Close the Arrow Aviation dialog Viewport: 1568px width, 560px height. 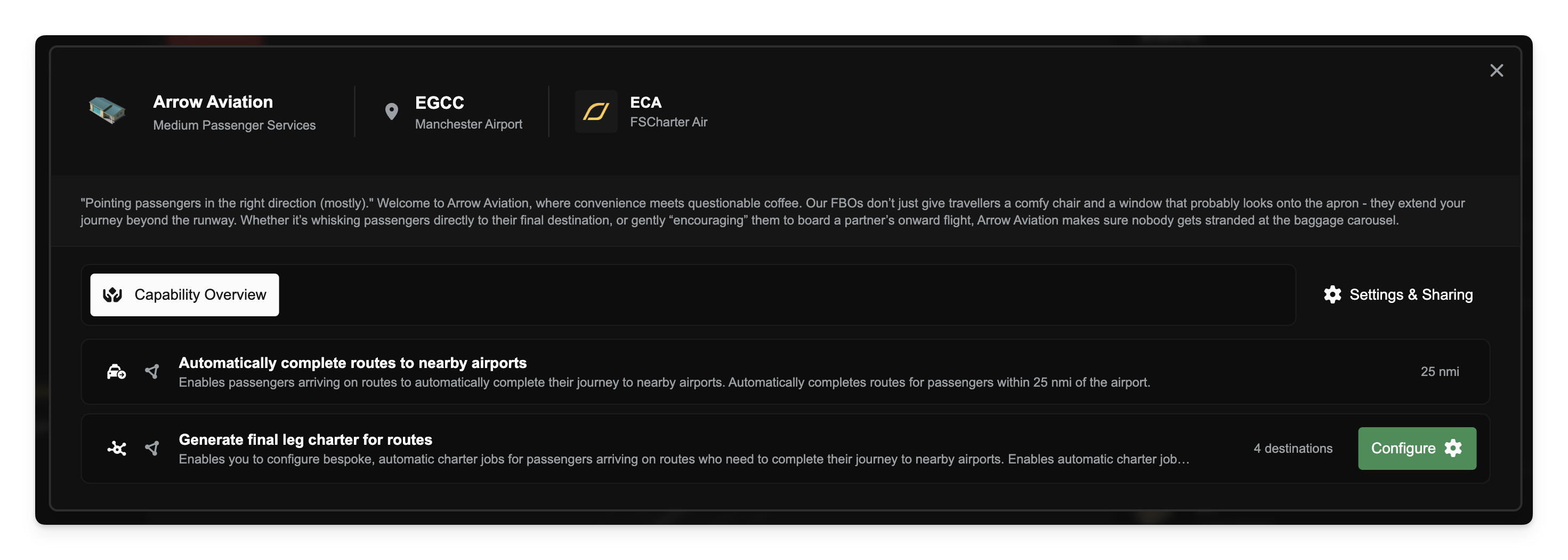pos(1496,71)
